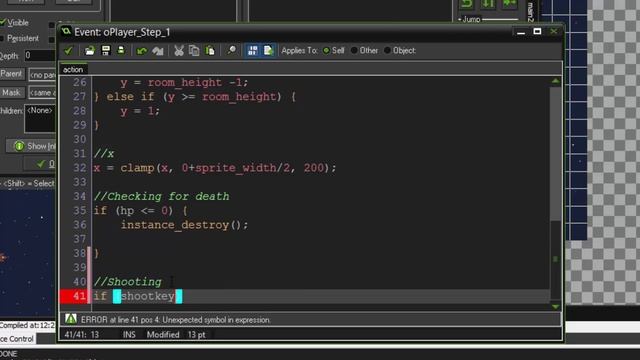Click 'y = room_height -1;' on line 26
640x360 pixels.
[x=184, y=82]
